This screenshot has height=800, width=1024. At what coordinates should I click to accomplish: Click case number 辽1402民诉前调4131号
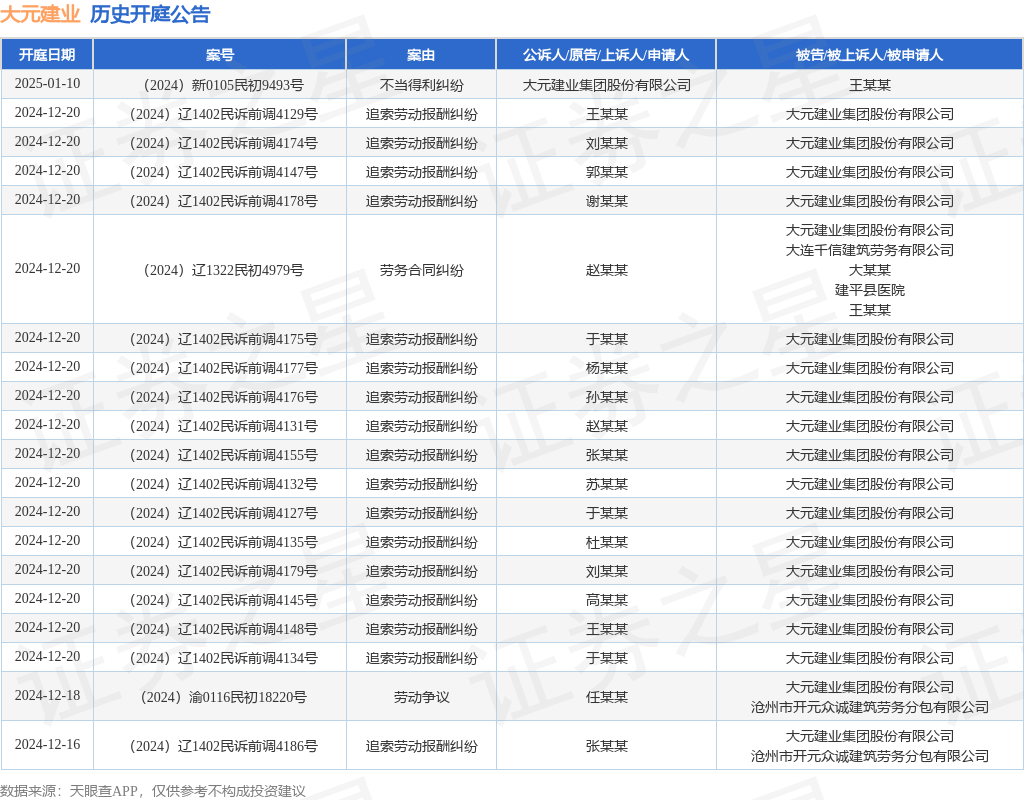223,426
